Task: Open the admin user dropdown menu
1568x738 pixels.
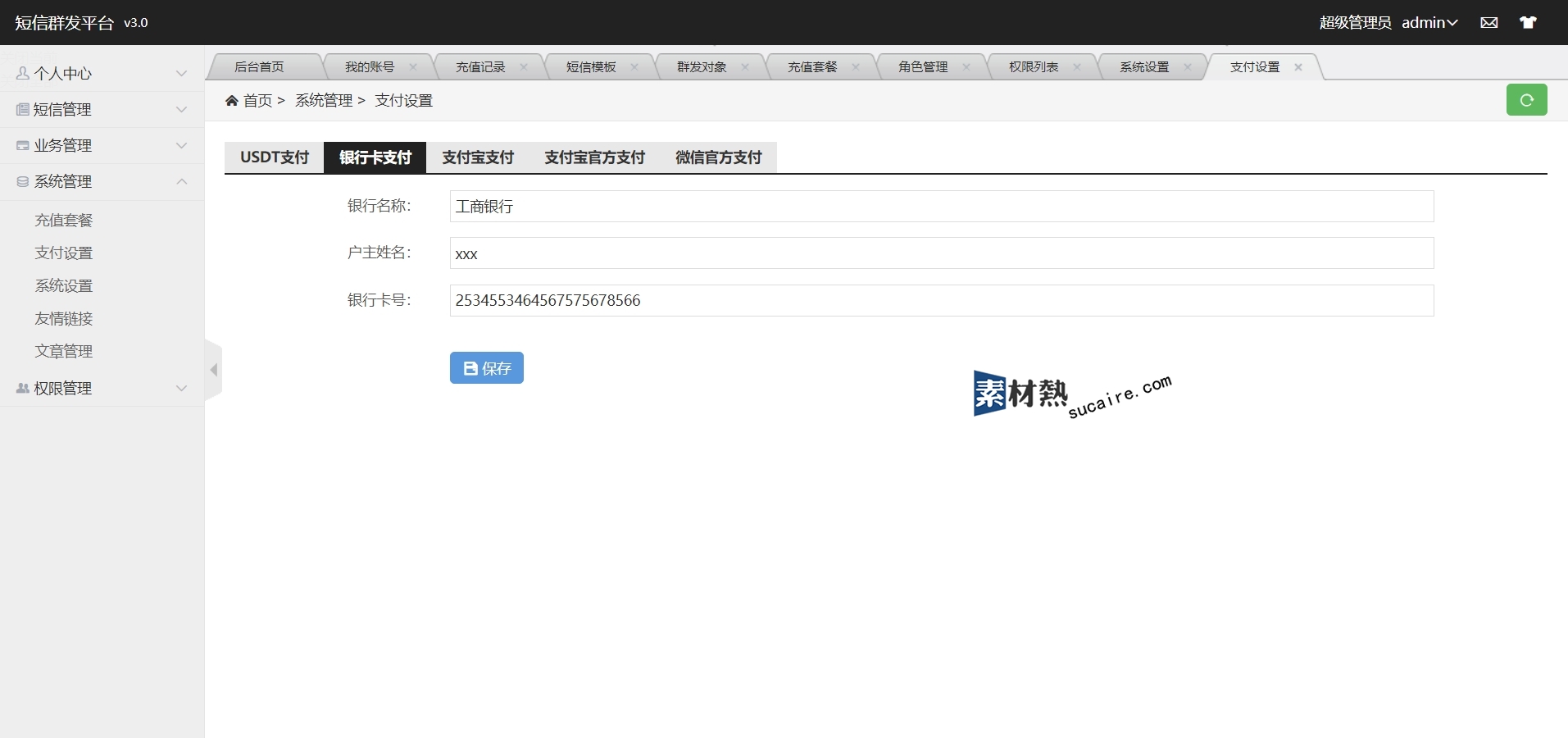Action: coord(1429,23)
